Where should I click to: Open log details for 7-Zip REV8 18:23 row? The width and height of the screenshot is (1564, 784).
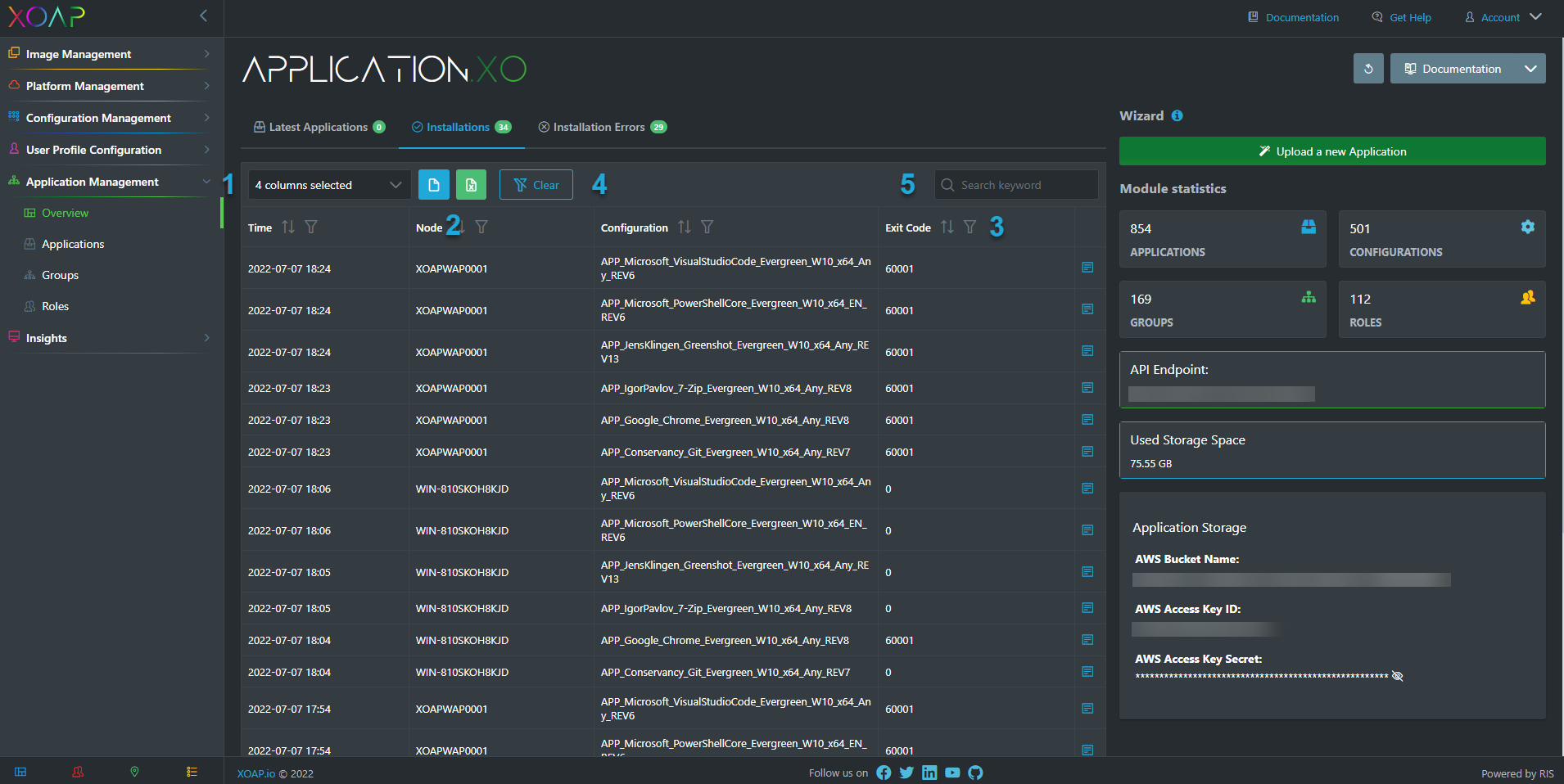(1087, 388)
